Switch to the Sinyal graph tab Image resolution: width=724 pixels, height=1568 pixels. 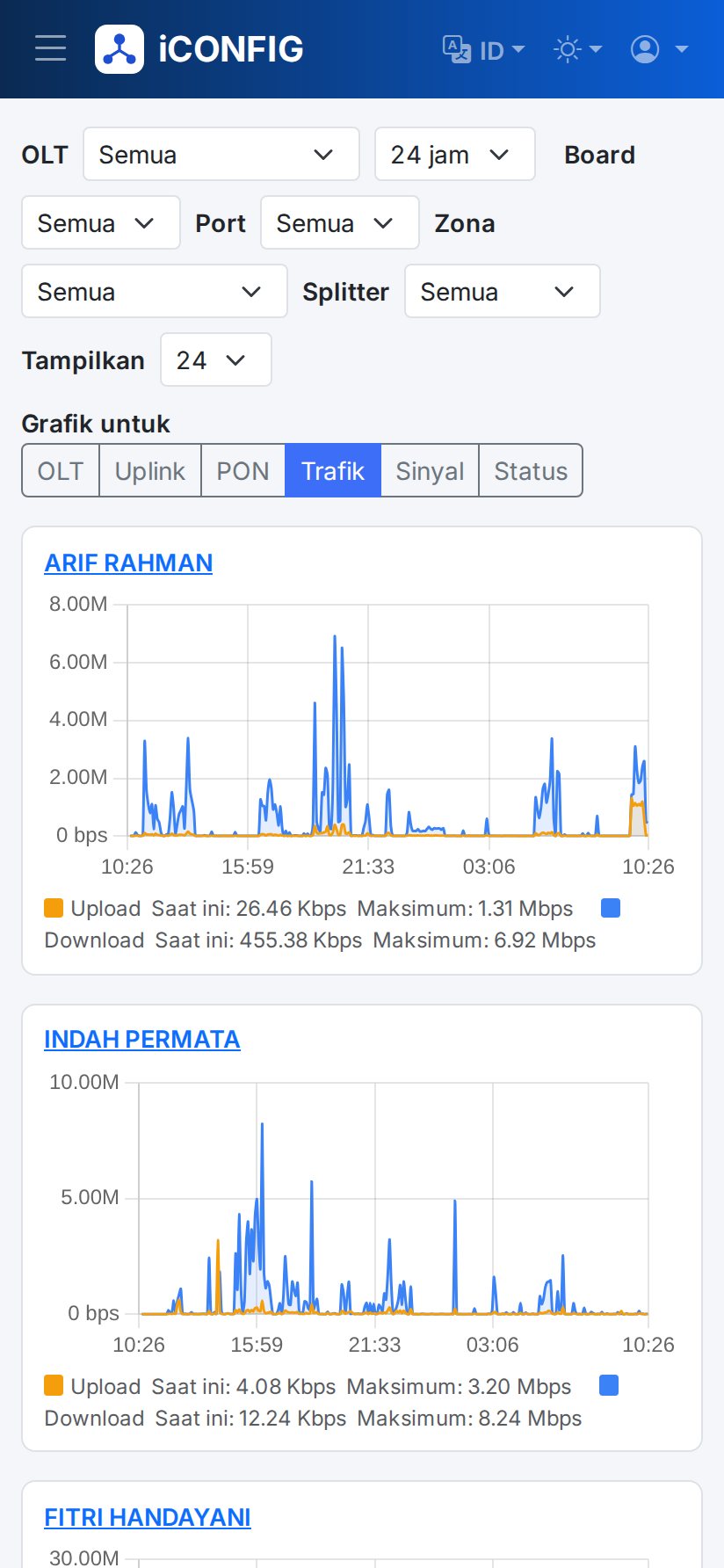click(430, 470)
